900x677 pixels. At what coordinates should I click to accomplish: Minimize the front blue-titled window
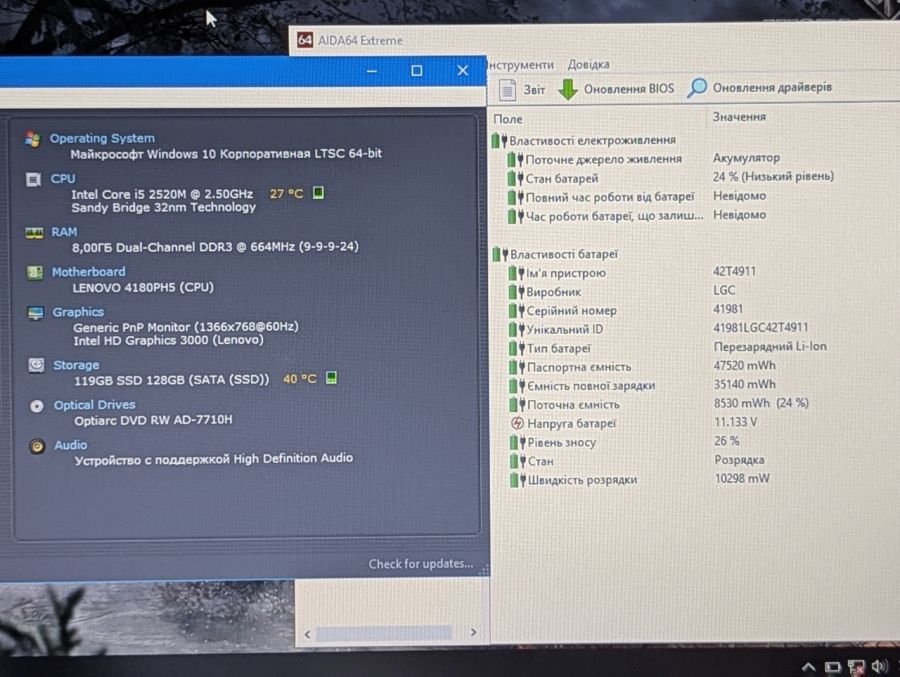point(372,71)
